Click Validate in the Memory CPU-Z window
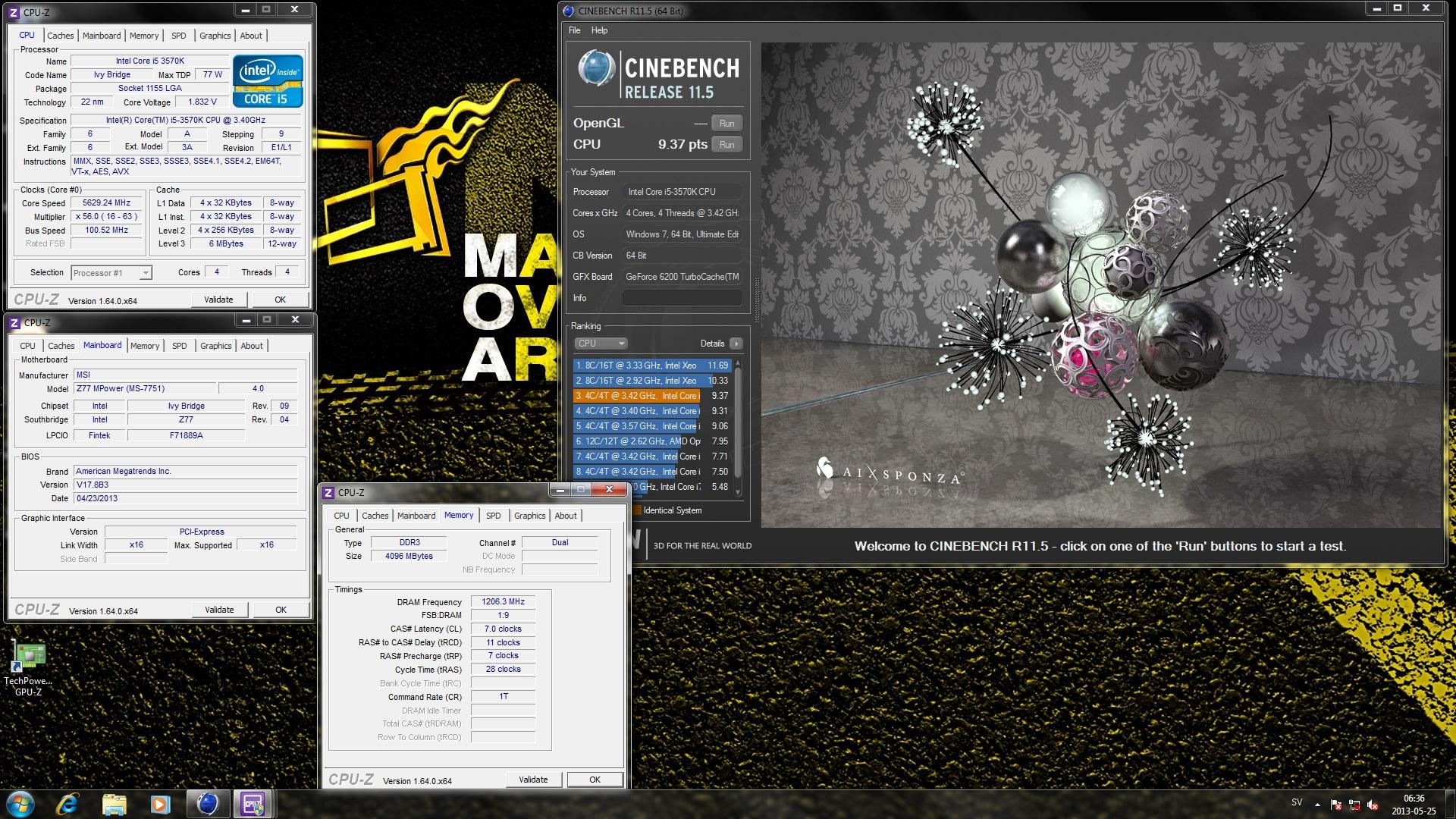The image size is (1456, 819). (x=533, y=780)
